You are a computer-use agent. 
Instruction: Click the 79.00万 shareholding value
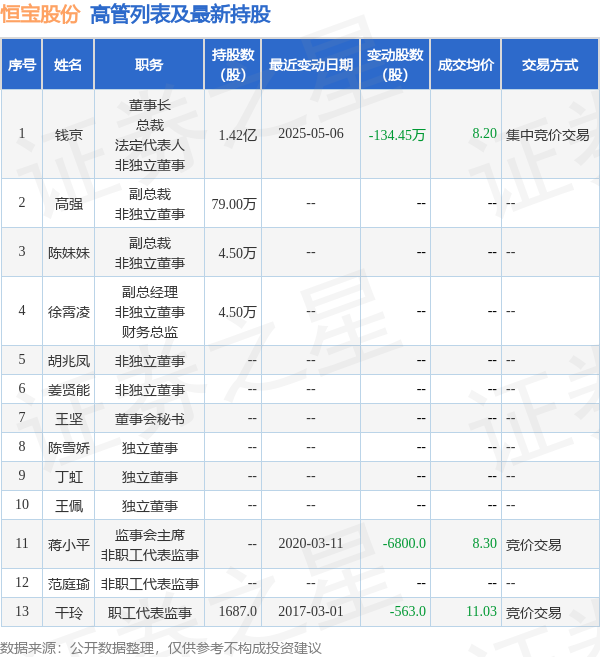click(x=234, y=204)
